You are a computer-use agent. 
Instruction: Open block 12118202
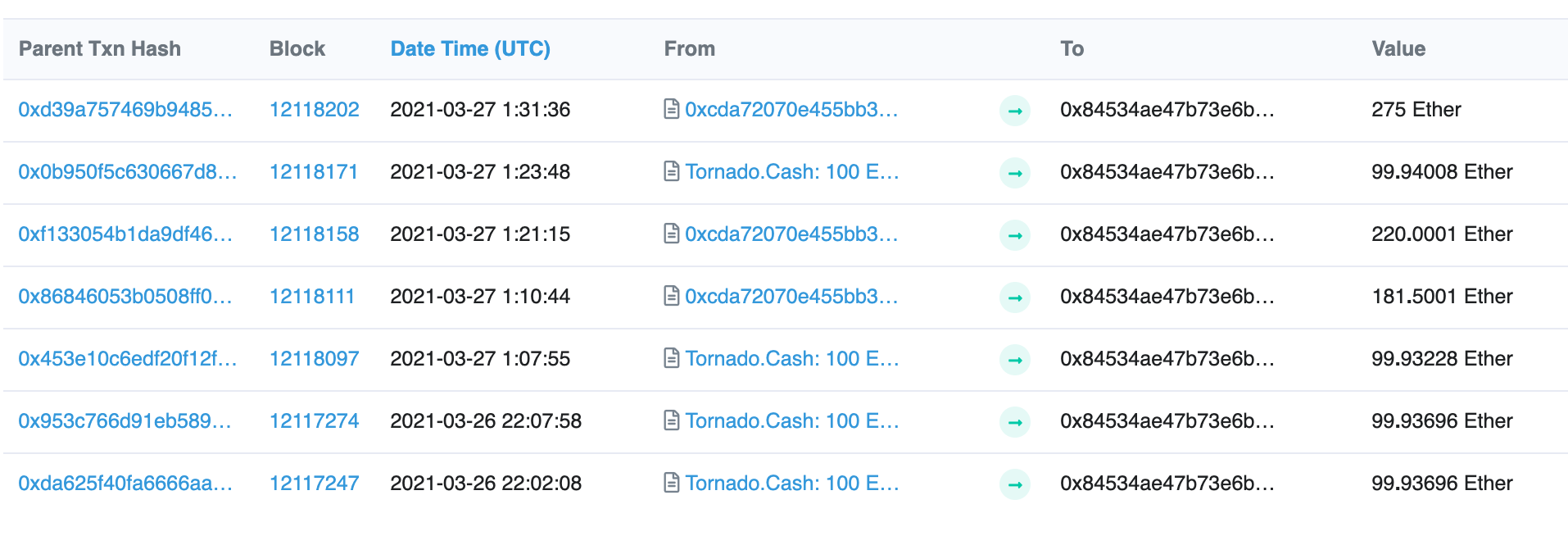(315, 110)
